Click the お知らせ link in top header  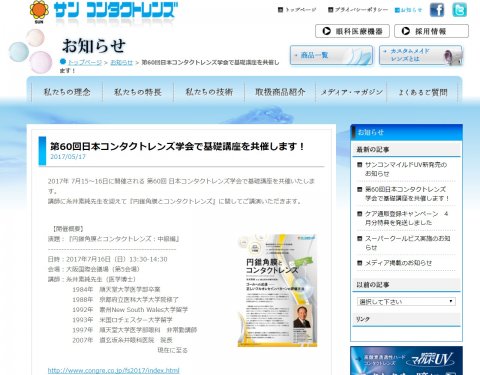click(x=409, y=10)
